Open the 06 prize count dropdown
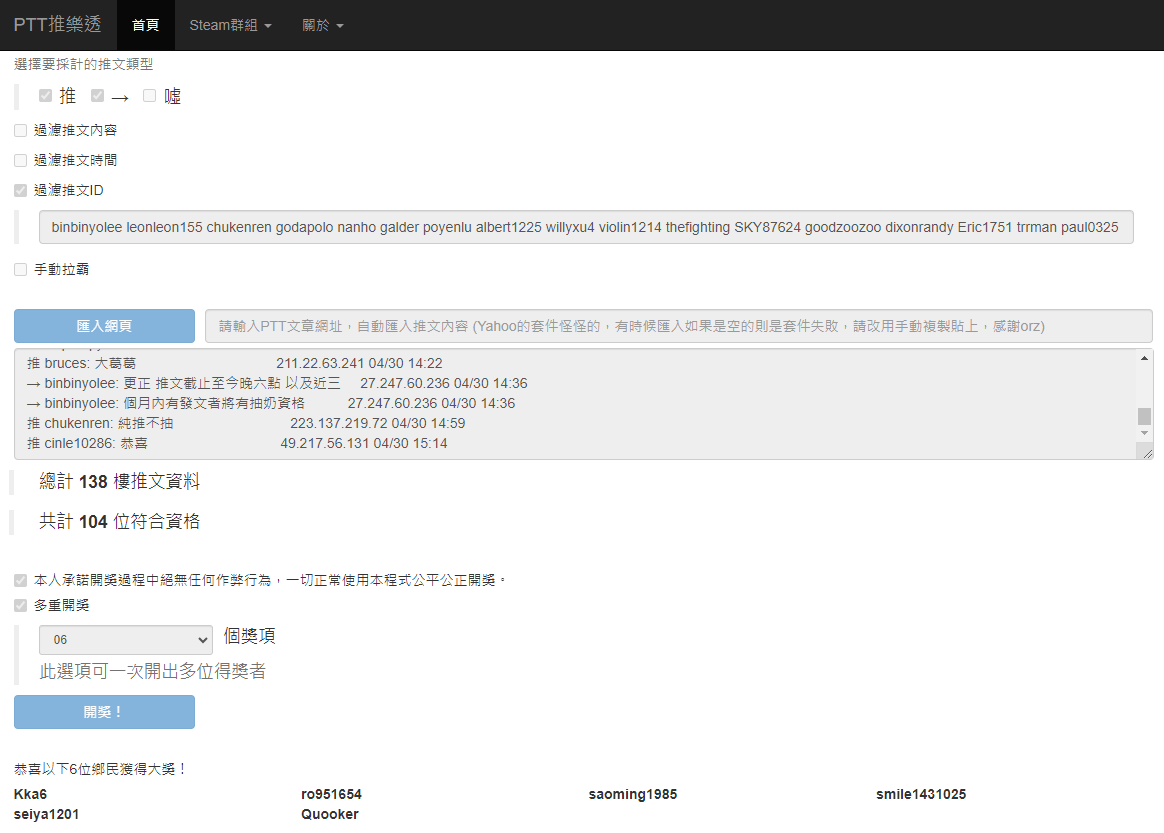This screenshot has height=833, width=1164. point(125,640)
